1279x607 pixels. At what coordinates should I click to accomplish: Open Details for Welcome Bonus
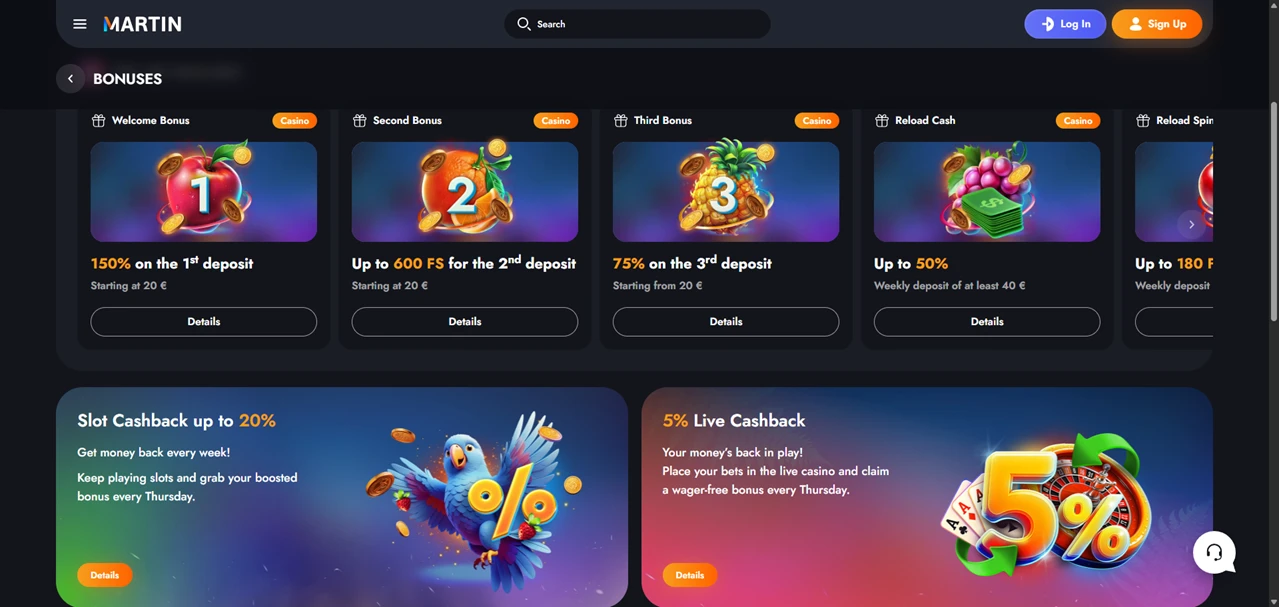tap(204, 322)
